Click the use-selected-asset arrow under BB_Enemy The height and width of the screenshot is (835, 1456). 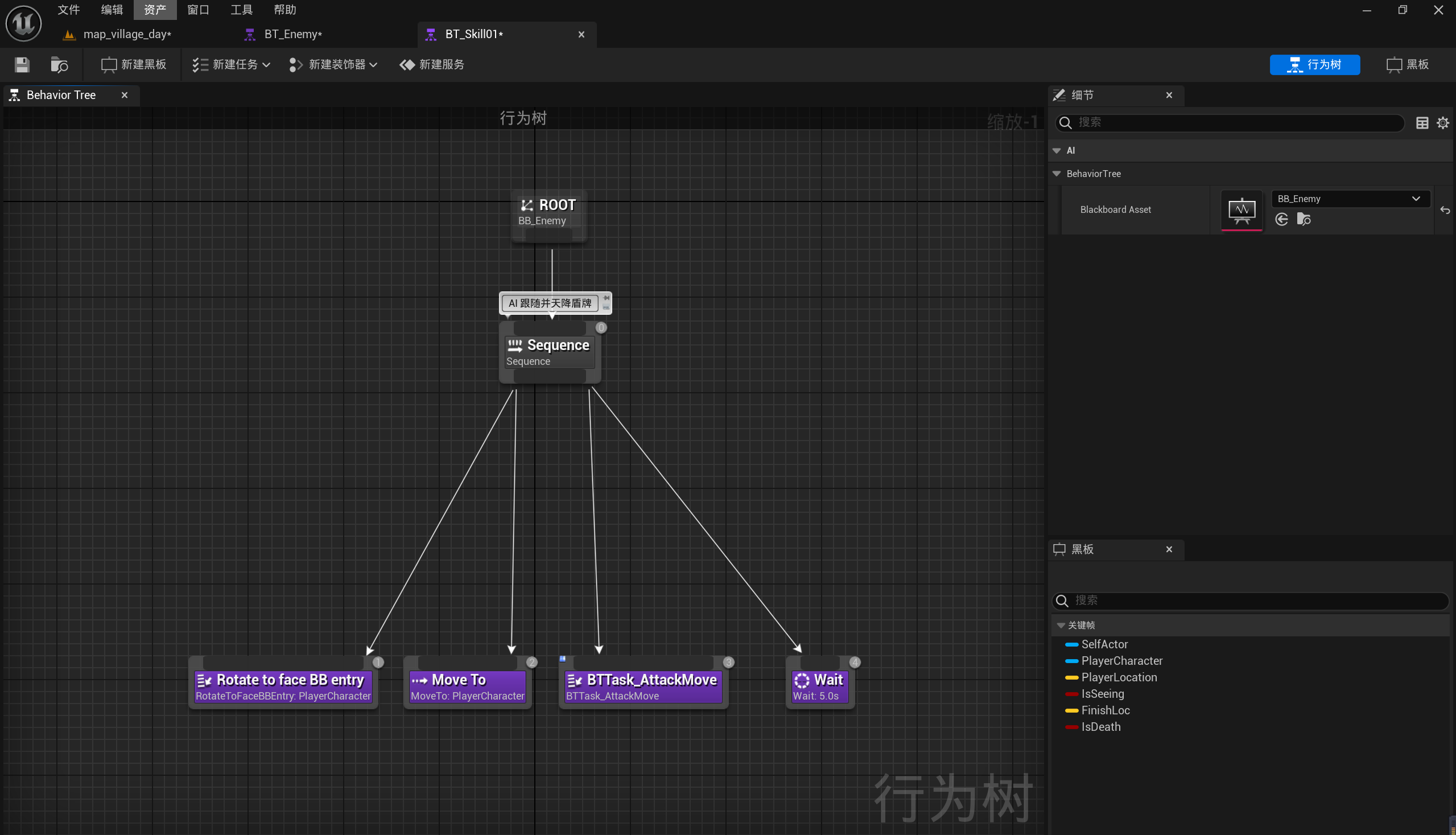point(1282,219)
